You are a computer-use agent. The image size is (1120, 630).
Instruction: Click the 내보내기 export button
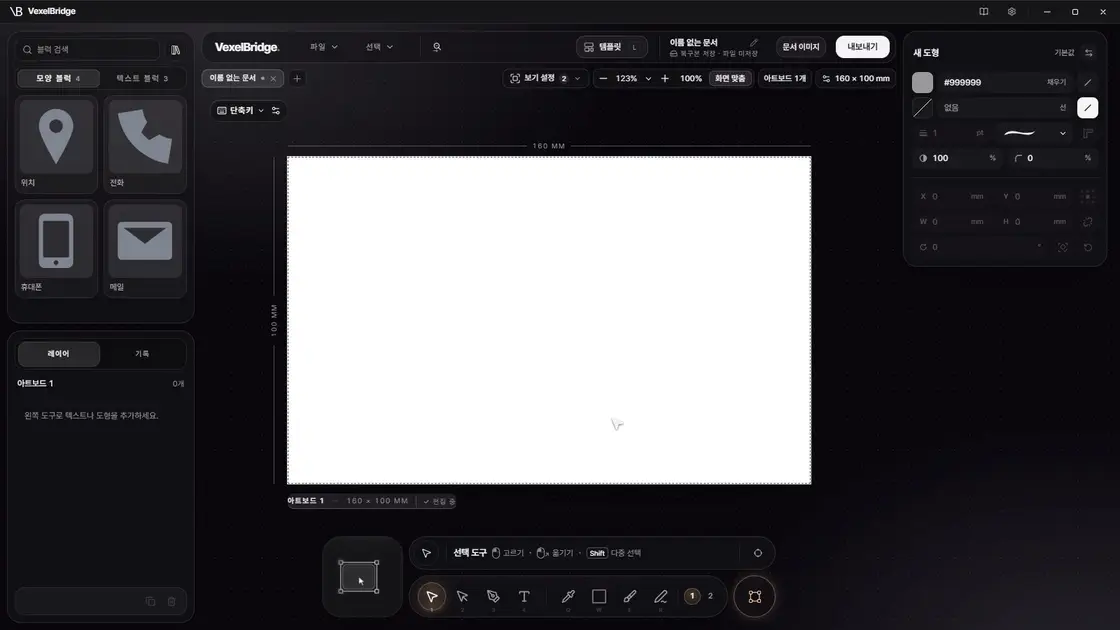862,47
